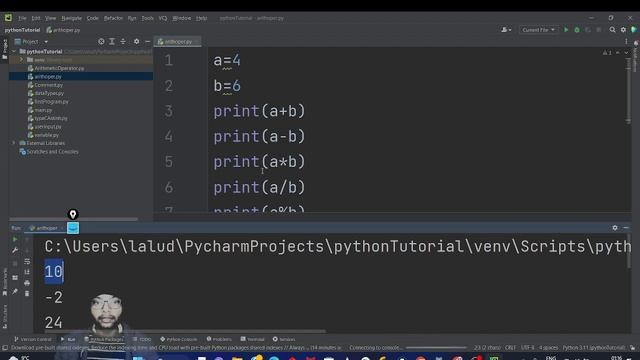
Task: Open user account dropdown in toolbar
Action: (506, 30)
